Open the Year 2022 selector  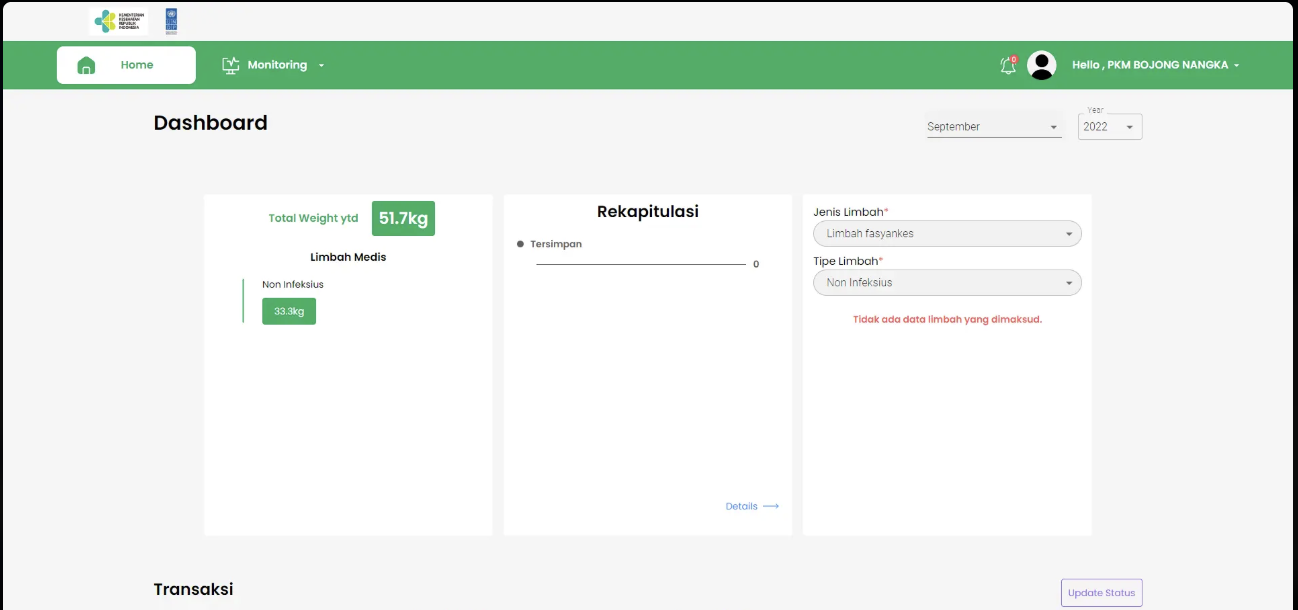pos(1109,127)
